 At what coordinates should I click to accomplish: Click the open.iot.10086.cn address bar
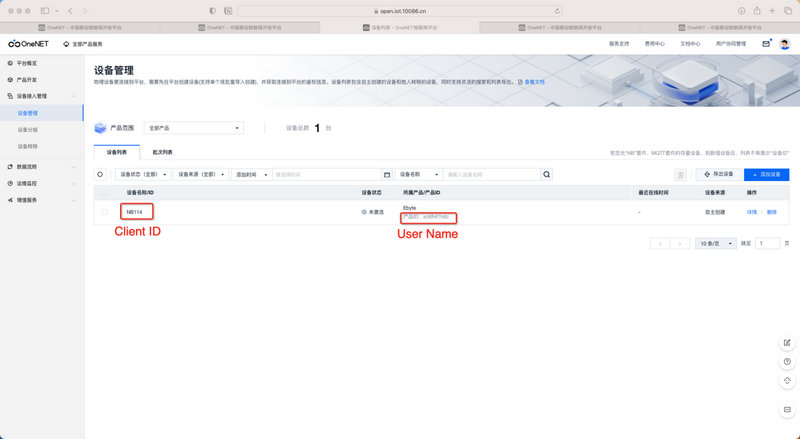click(401, 11)
